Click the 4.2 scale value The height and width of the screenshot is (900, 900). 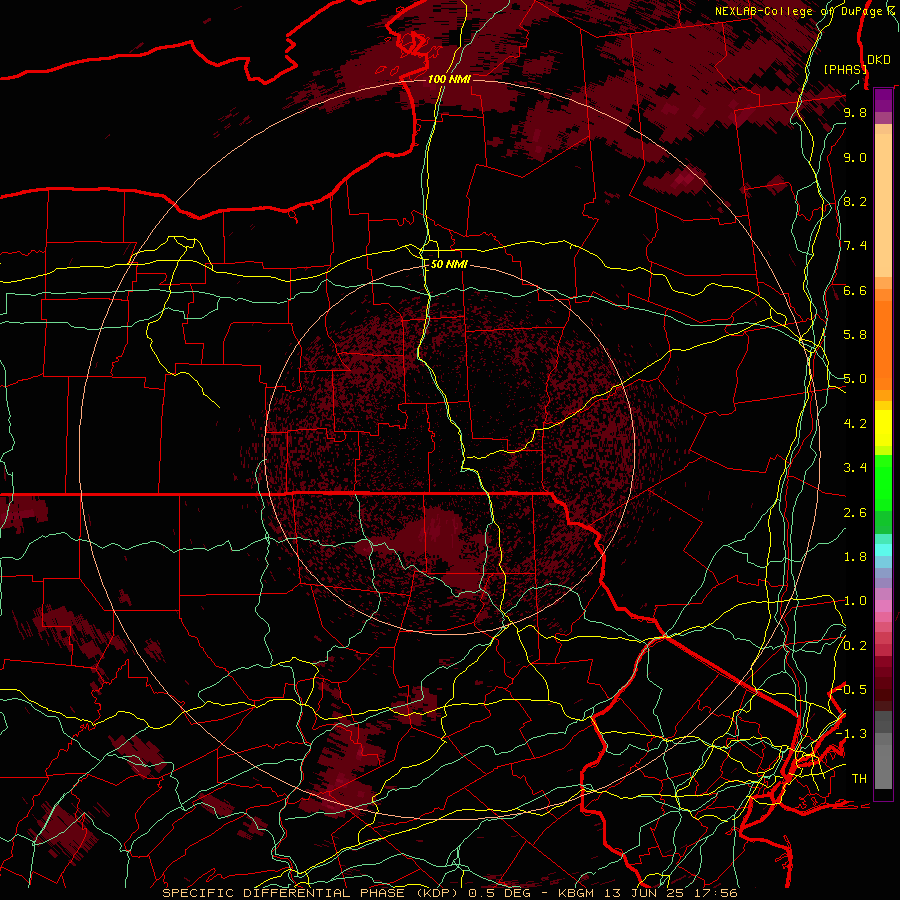(855, 424)
